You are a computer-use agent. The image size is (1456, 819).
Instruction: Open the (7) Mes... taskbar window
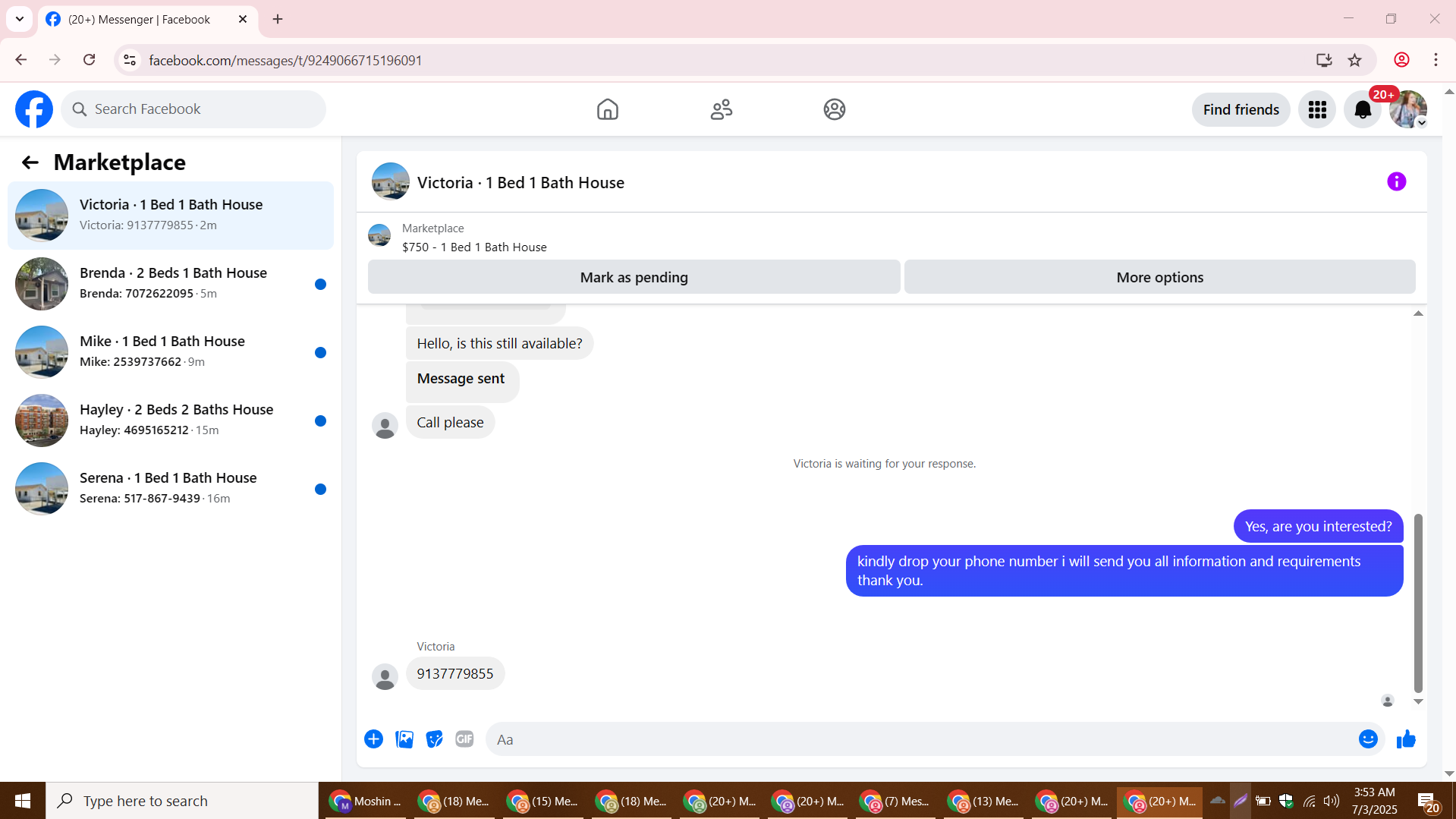[895, 801]
